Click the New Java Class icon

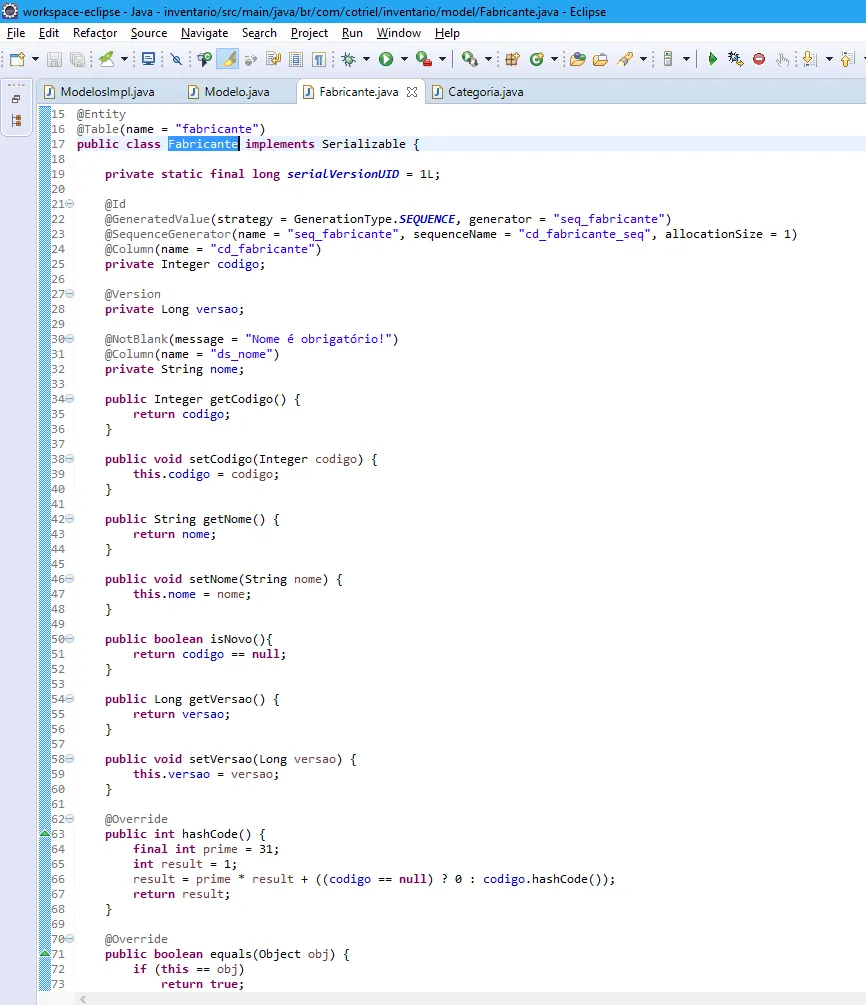[537, 60]
